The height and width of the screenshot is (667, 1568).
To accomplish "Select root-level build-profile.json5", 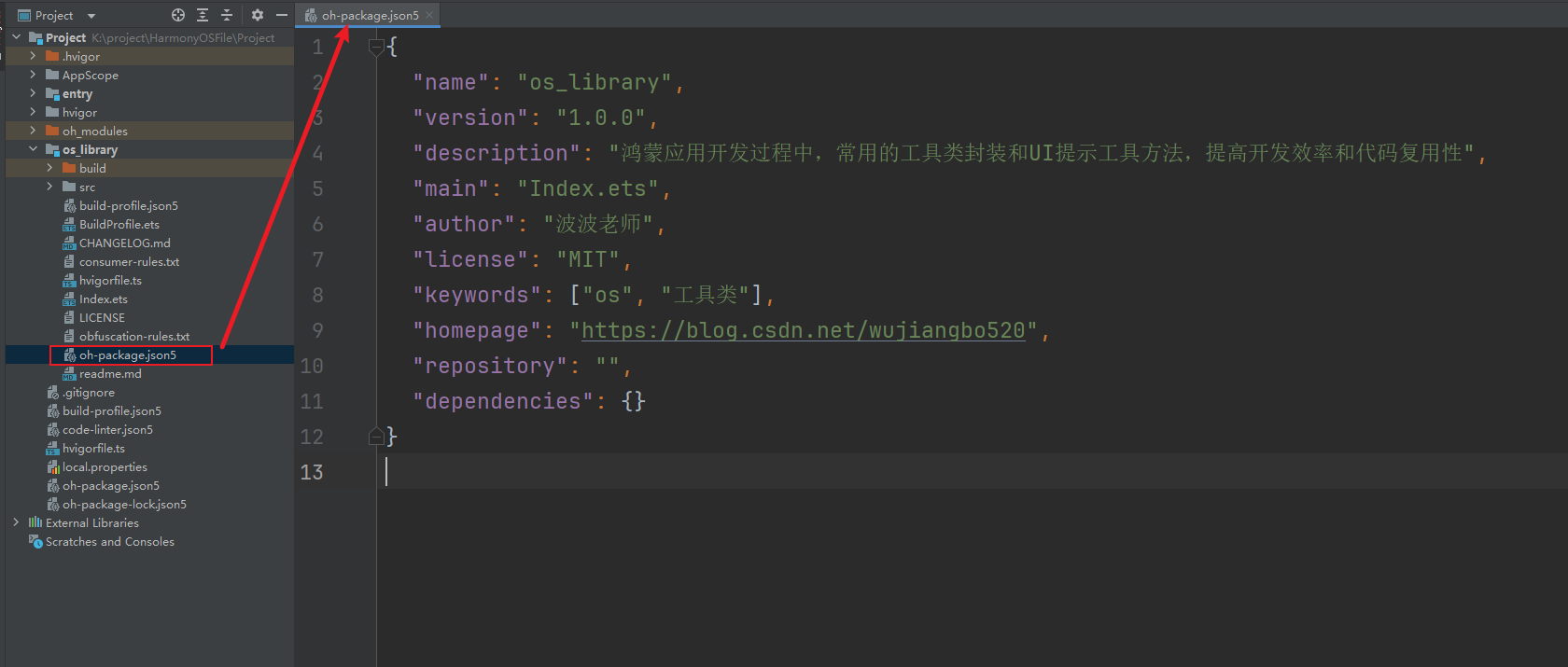I will [111, 410].
